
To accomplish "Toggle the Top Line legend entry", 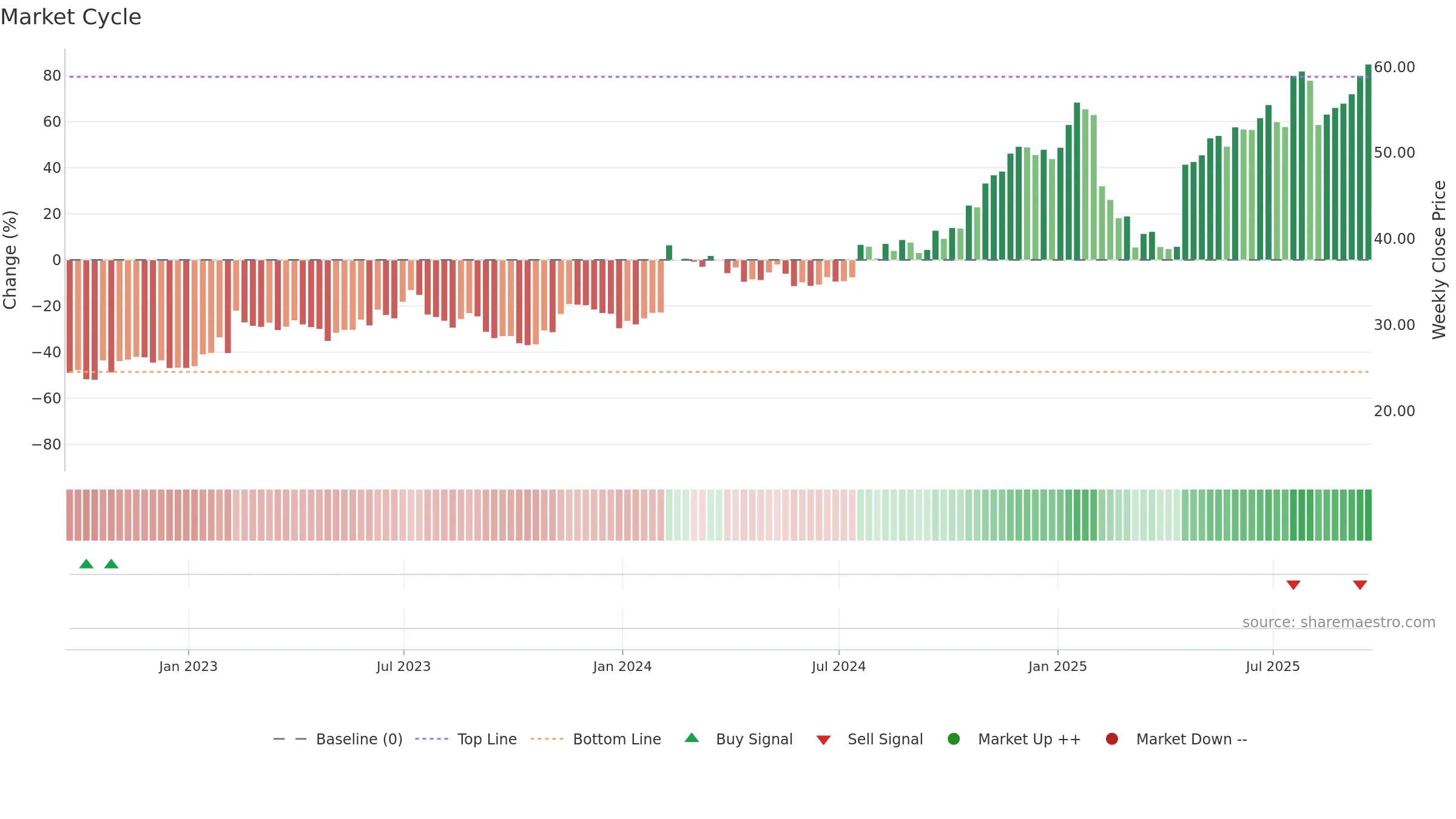I will pos(466,739).
